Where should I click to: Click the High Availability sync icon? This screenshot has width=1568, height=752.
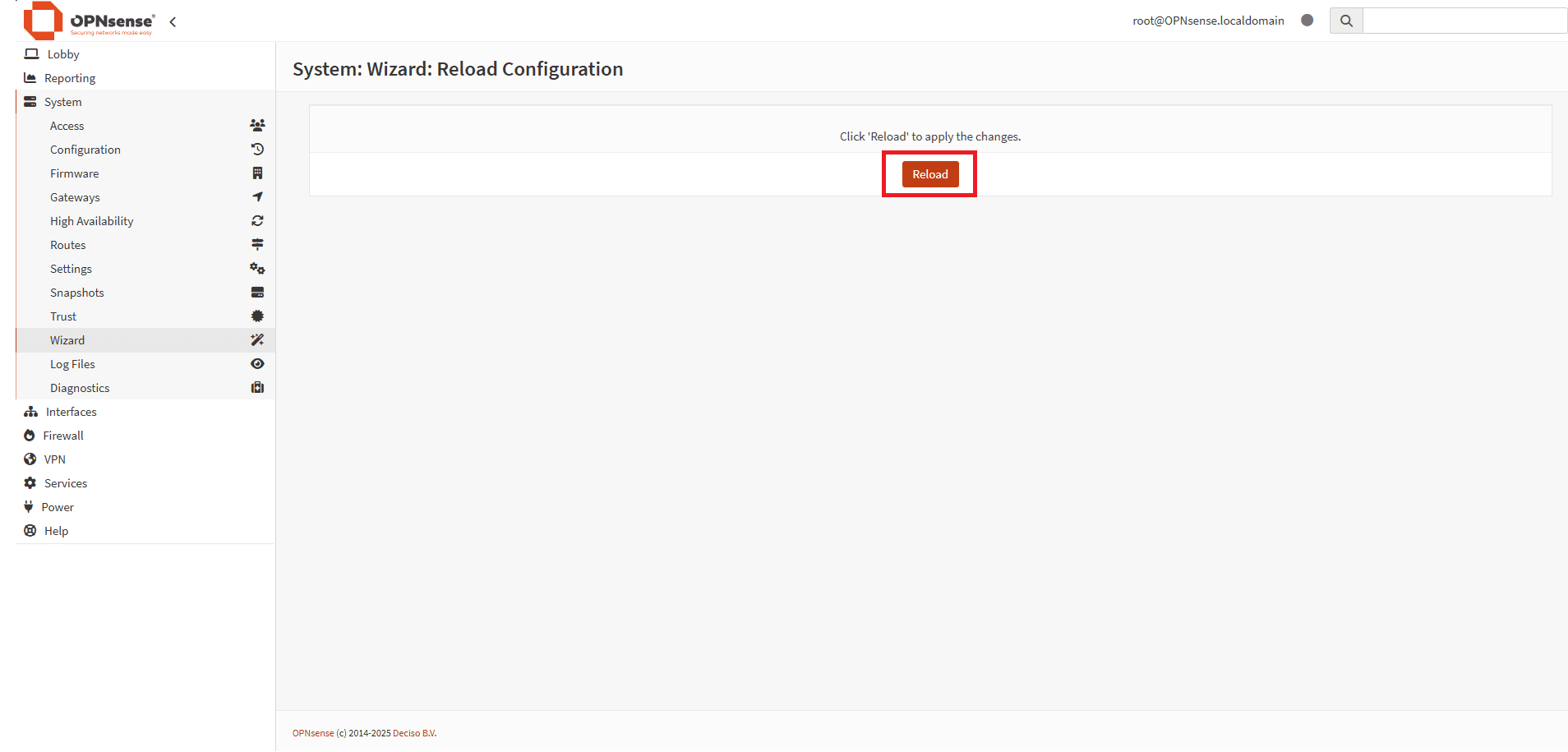tap(257, 221)
